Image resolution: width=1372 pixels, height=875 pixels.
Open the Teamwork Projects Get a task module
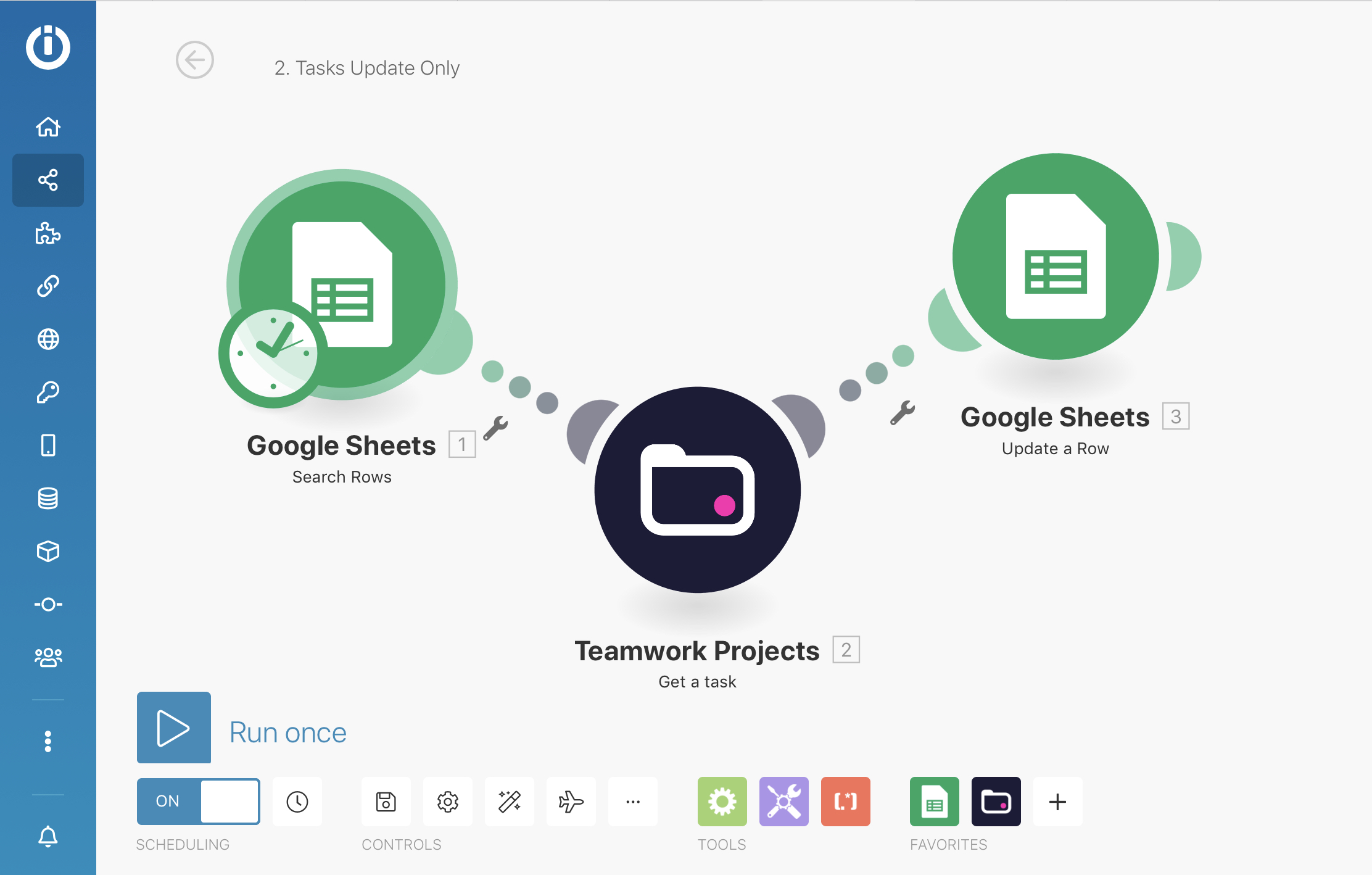click(698, 490)
